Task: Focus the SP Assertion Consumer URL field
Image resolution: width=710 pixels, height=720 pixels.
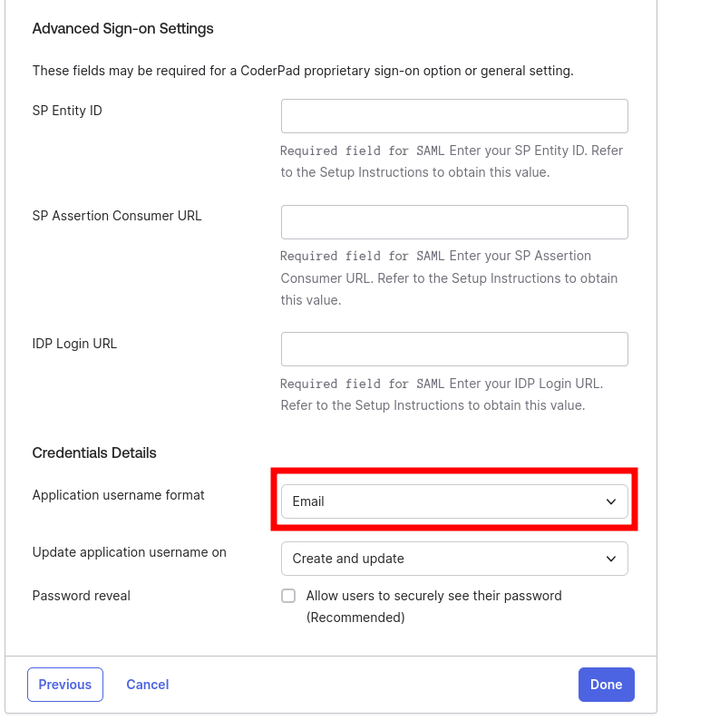Action: pos(454,222)
